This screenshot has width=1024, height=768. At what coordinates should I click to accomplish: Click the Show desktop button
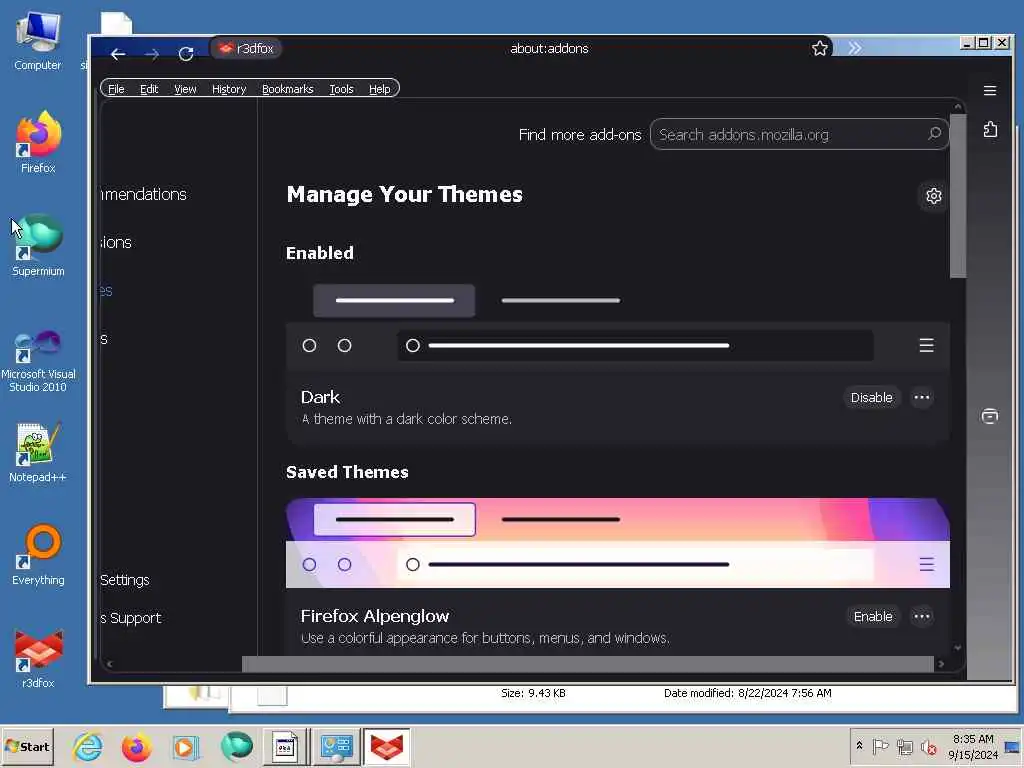[1013, 746]
